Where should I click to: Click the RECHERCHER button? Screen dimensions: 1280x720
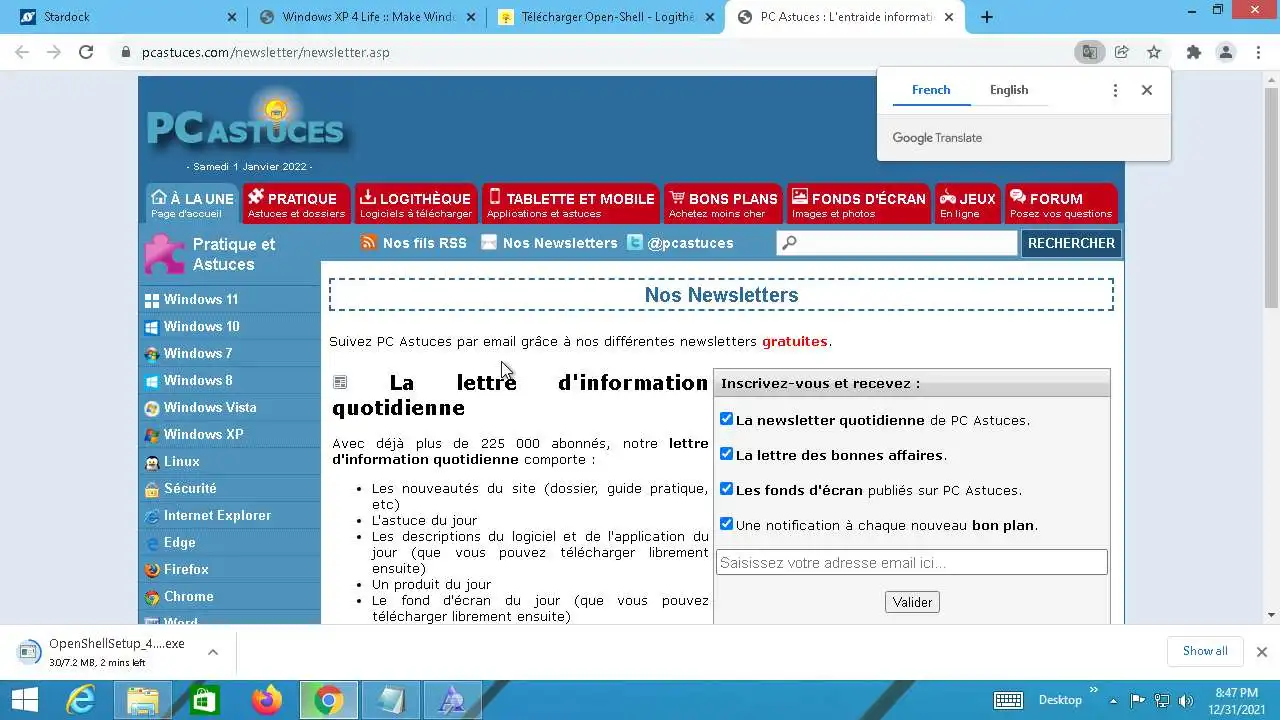1071,243
